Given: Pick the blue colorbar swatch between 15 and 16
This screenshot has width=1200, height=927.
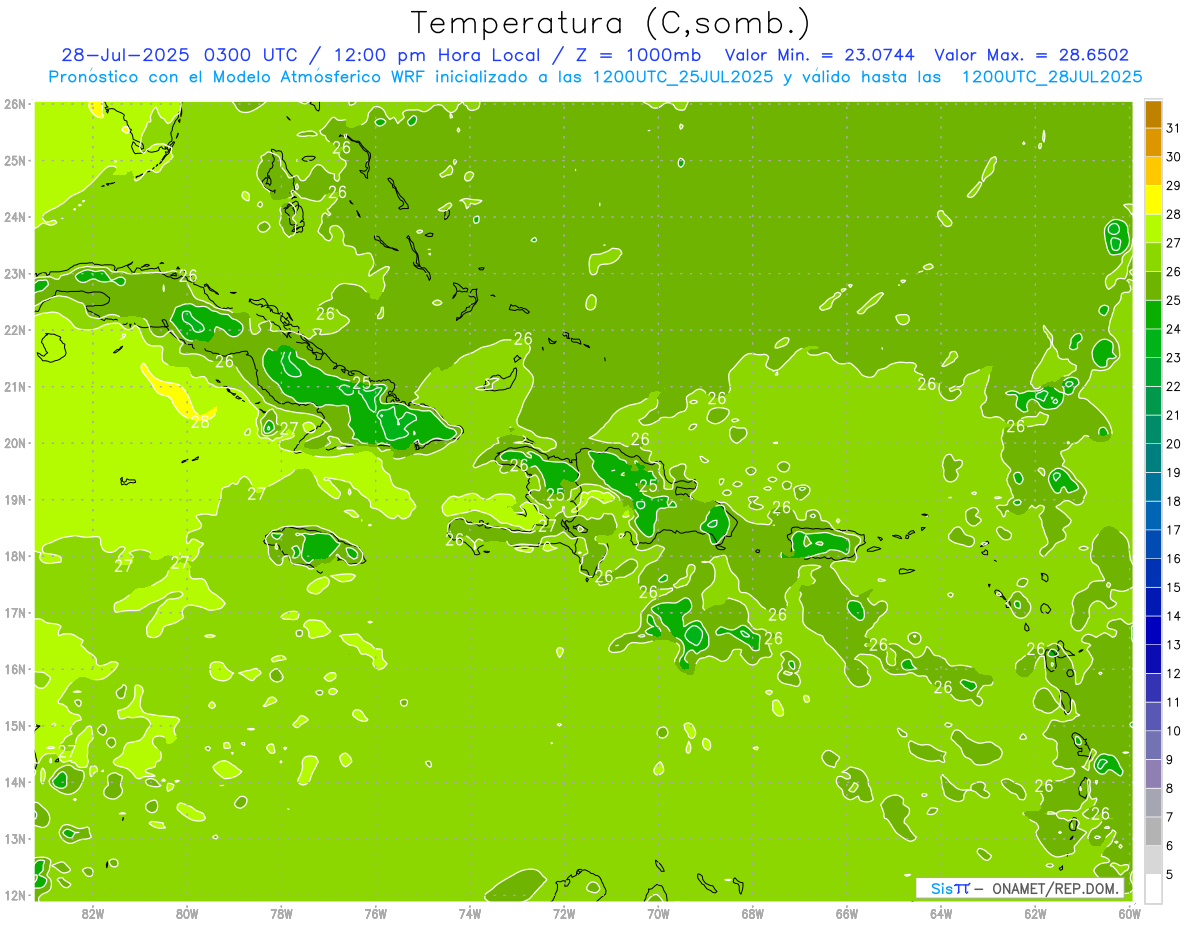Looking at the screenshot, I should click(x=1153, y=573).
